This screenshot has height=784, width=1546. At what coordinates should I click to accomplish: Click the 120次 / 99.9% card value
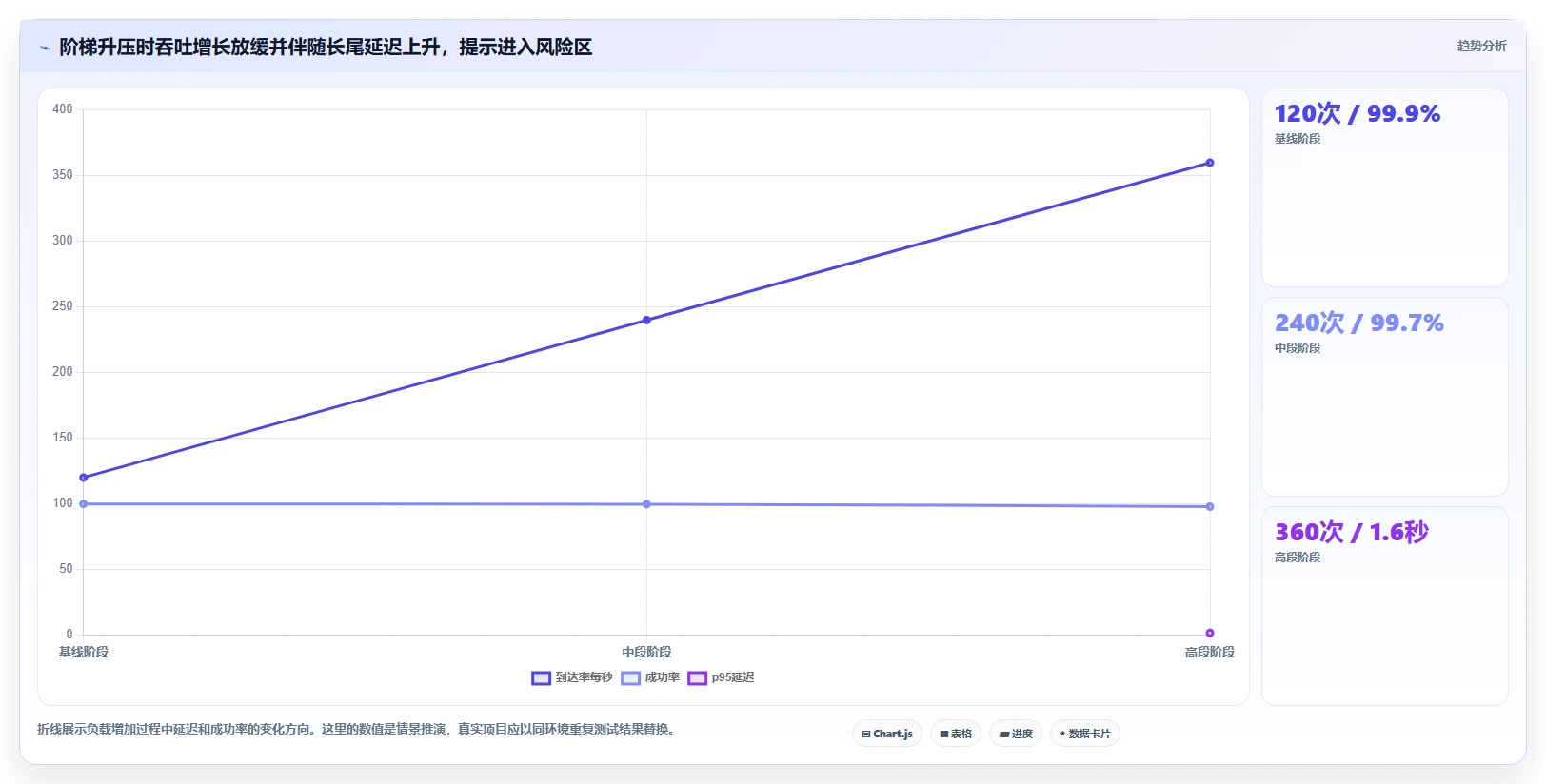click(x=1357, y=113)
